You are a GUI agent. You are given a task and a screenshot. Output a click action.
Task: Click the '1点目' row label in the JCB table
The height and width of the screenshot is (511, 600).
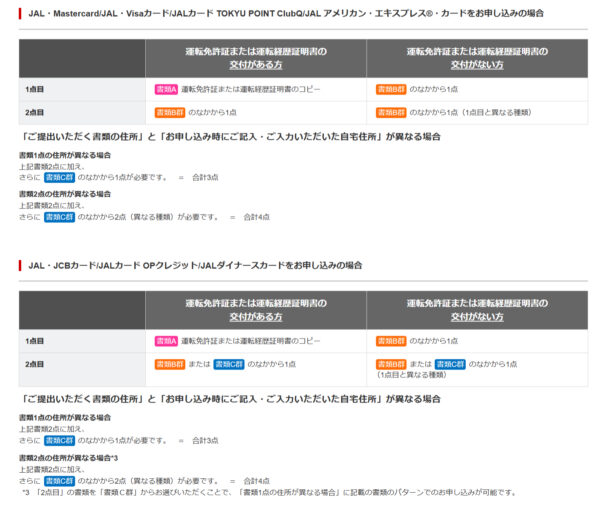coord(34,341)
